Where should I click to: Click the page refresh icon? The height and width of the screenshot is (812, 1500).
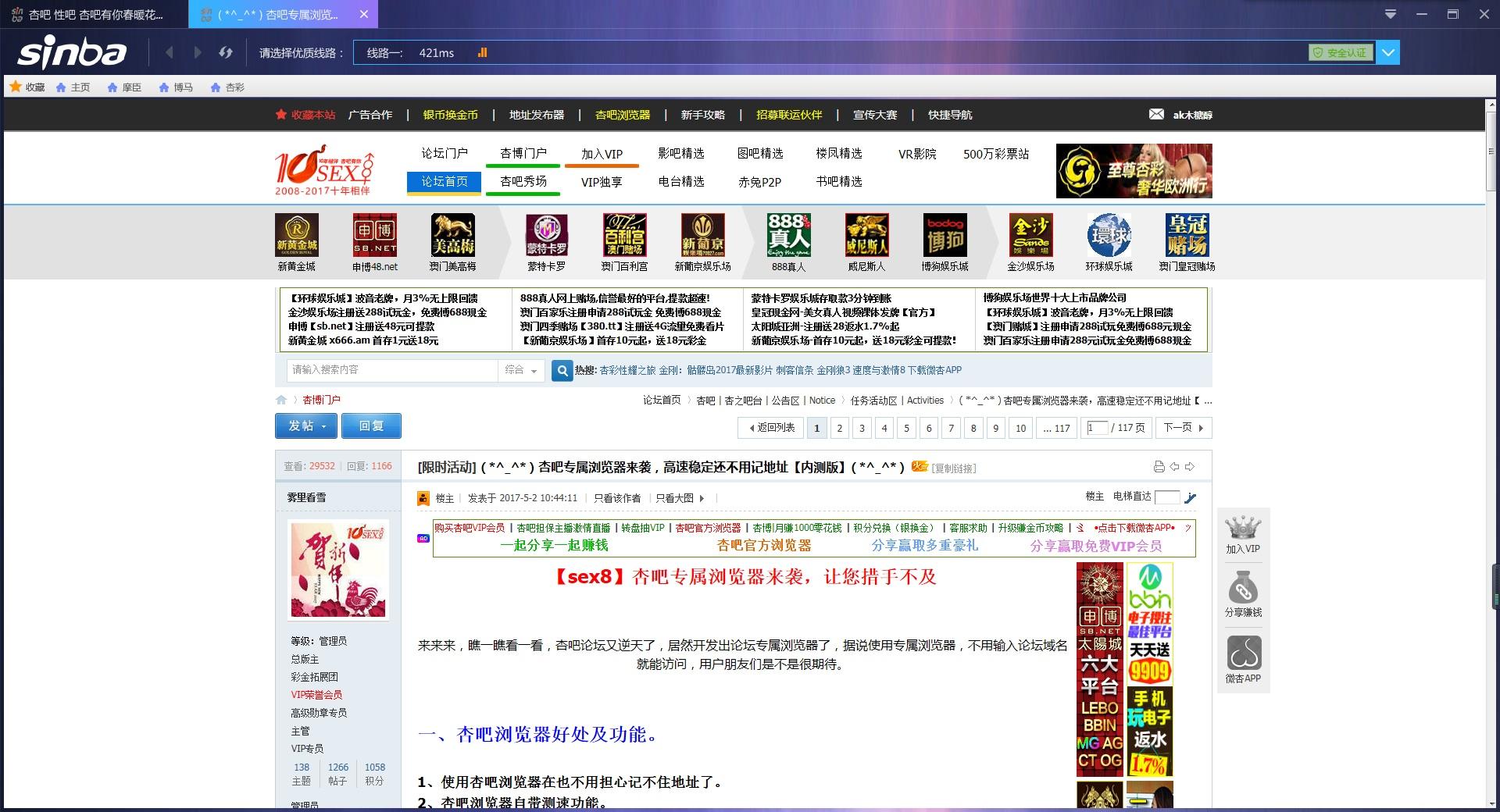[226, 52]
